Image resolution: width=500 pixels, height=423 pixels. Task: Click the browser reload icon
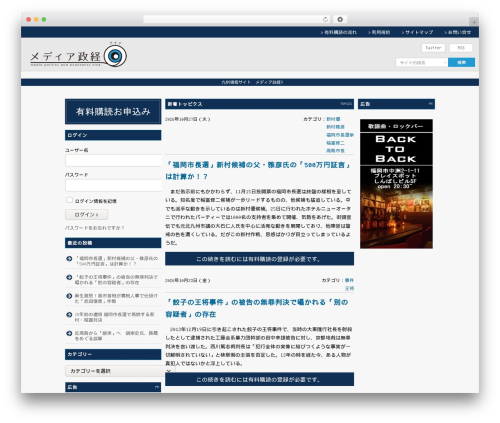click(x=325, y=19)
